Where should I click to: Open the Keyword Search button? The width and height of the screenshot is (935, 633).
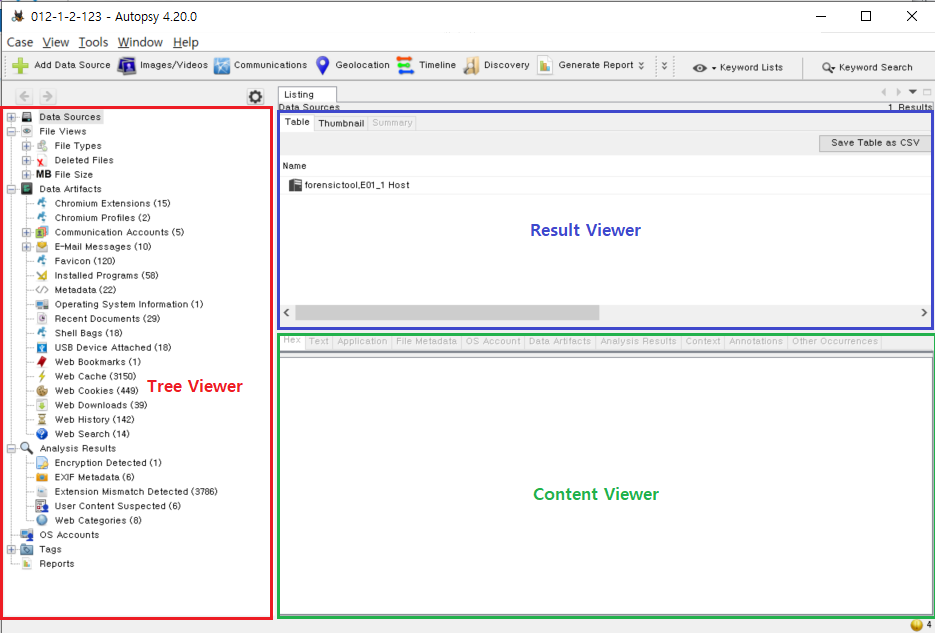click(867, 68)
